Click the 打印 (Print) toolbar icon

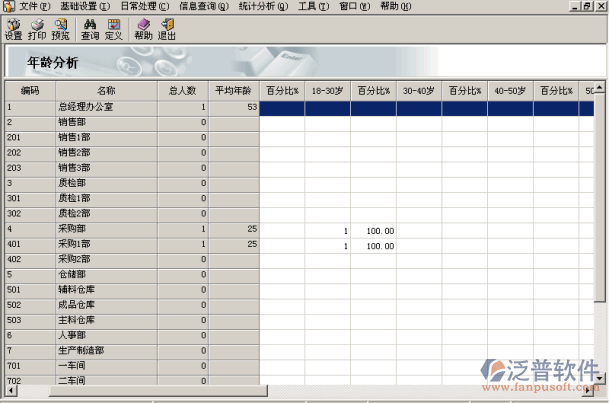[x=37, y=29]
